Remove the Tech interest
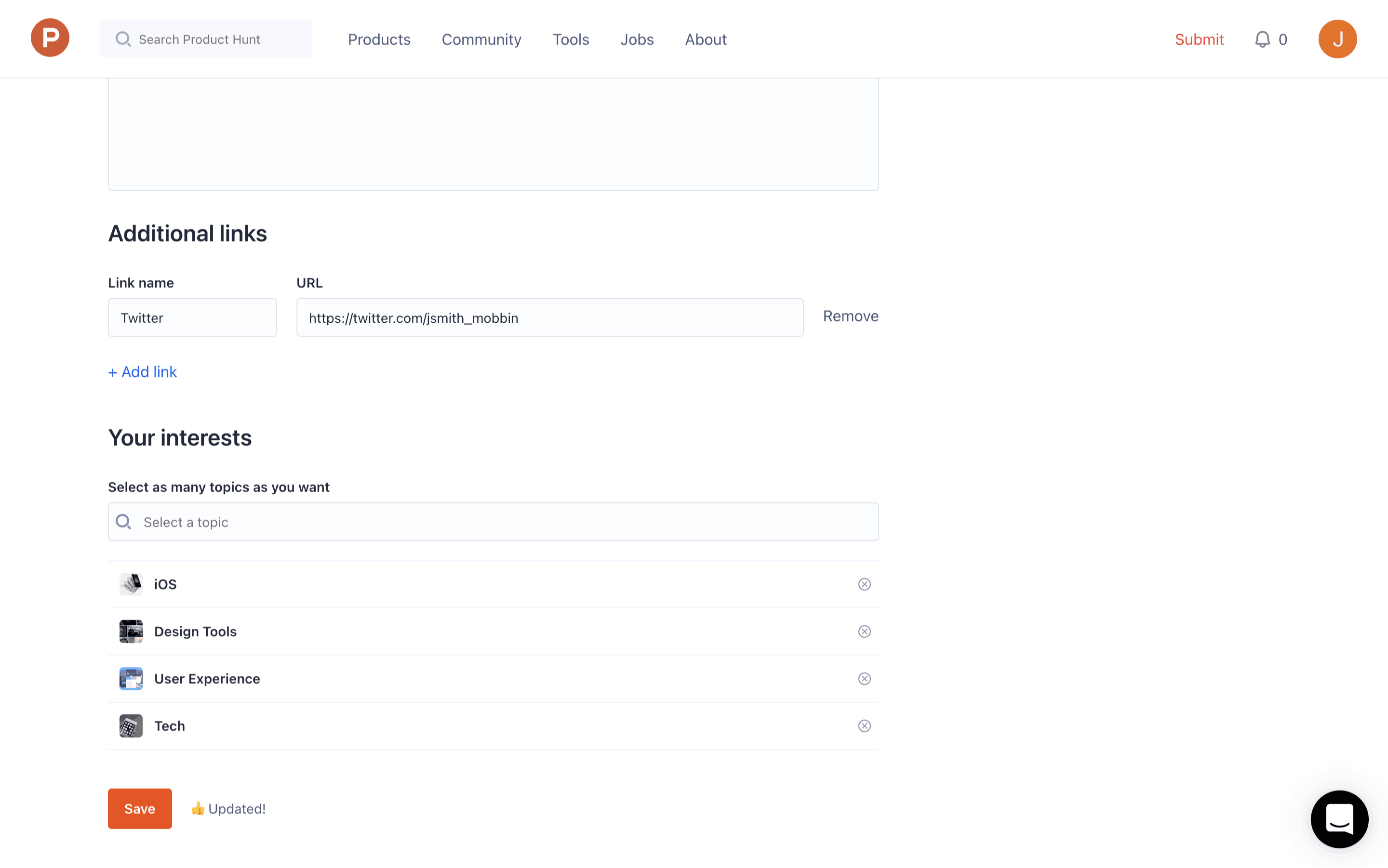This screenshot has width=1388, height=868. pos(864,725)
